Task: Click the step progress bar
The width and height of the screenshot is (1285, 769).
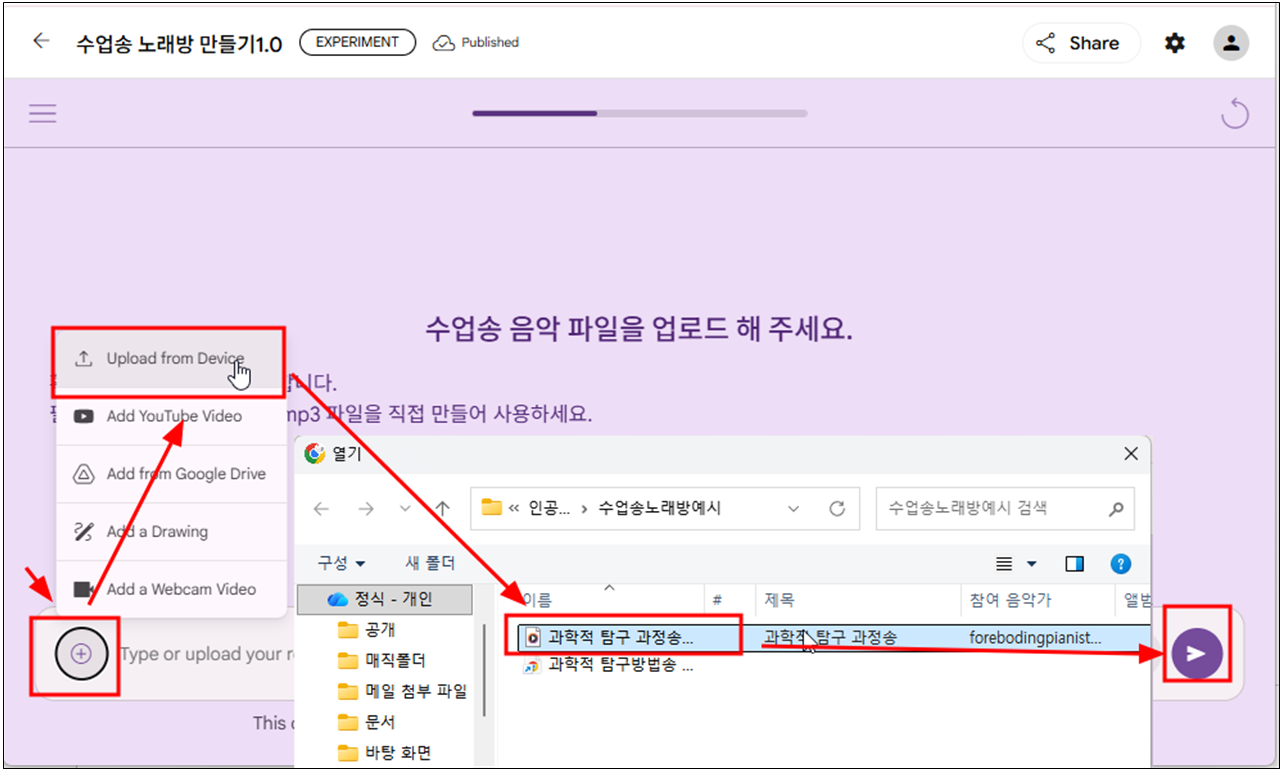Action: coord(640,113)
